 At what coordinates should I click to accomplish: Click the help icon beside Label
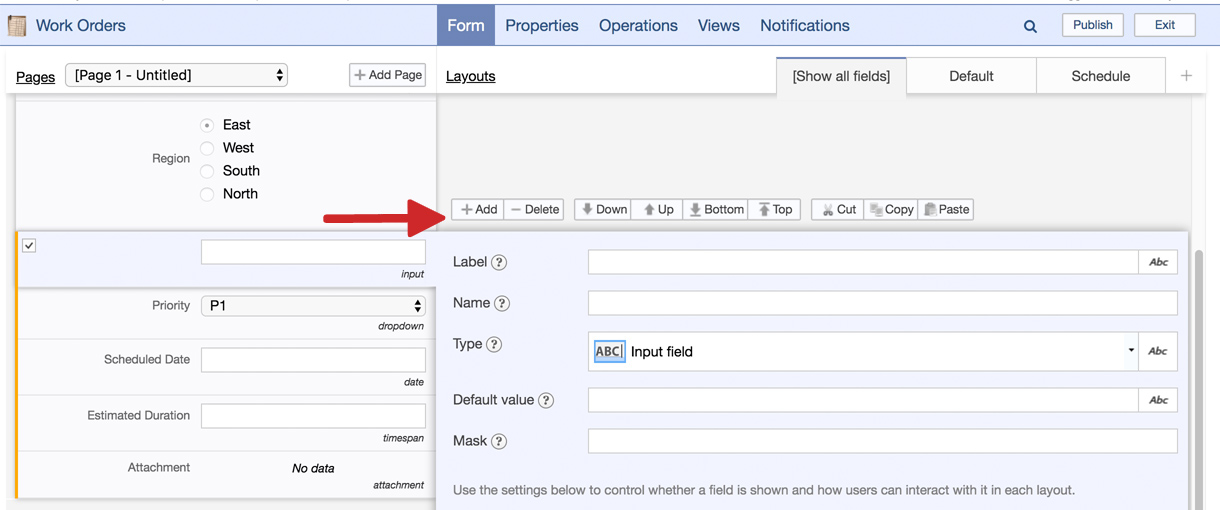click(499, 262)
